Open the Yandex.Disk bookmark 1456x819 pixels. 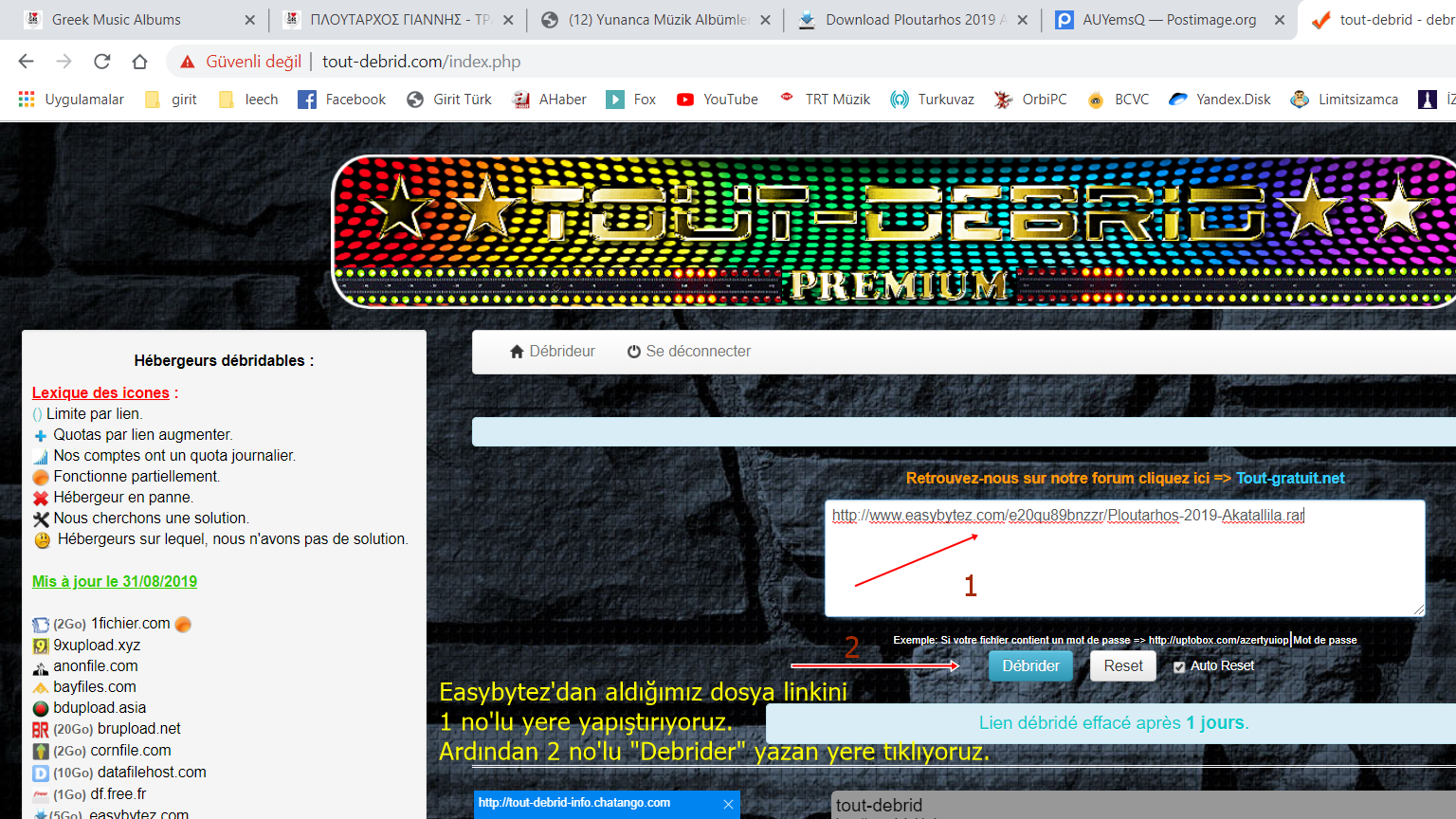1220,100
